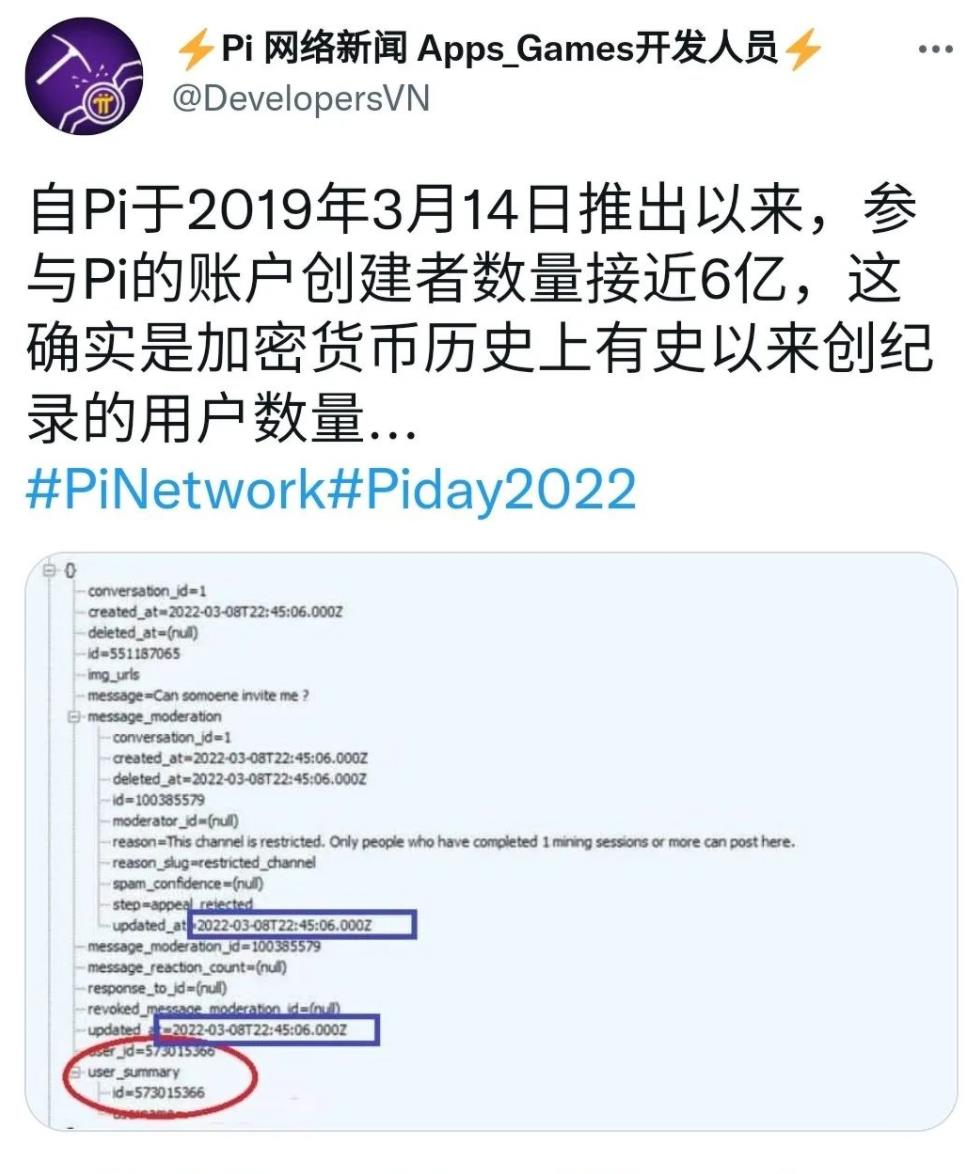Open the #PiNetwork hashtag
Image resolution: width=971 pixels, height=1174 pixels.
coord(175,489)
